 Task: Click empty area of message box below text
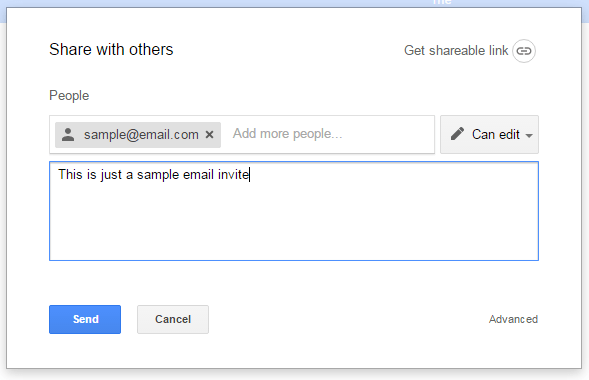coord(294,225)
